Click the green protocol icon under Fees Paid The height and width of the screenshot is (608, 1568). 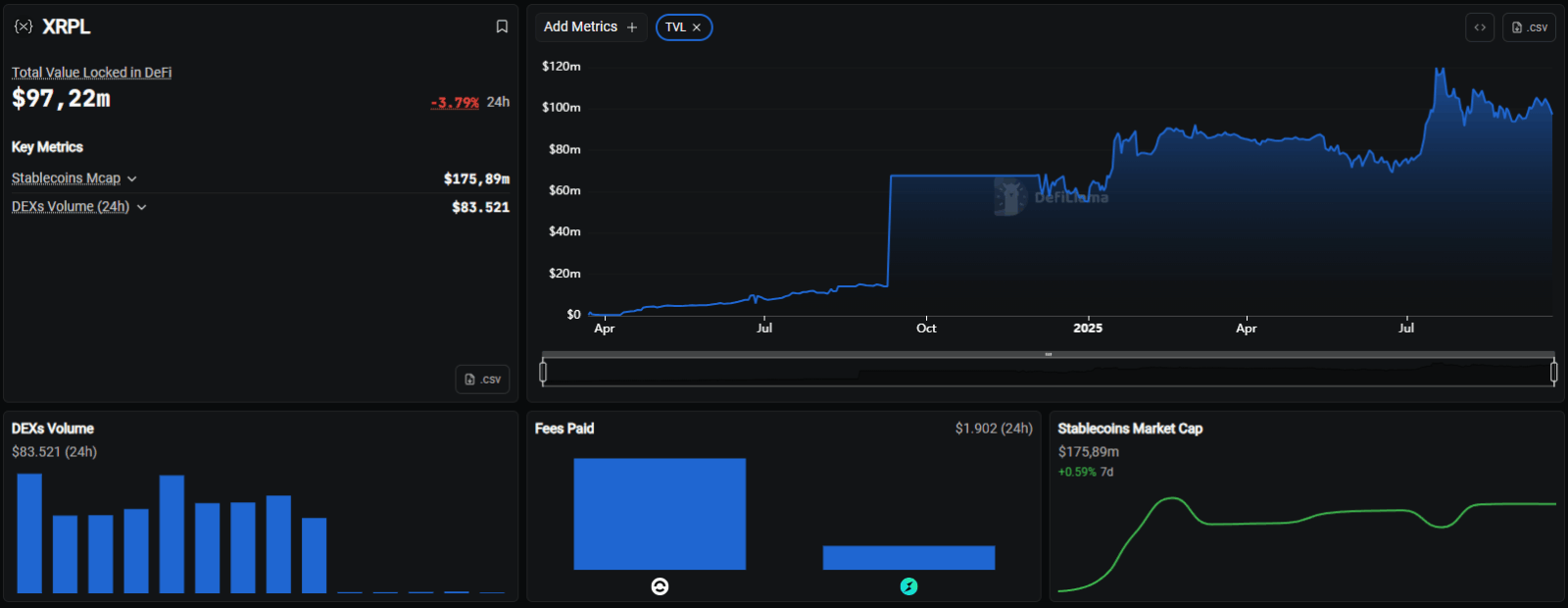908,586
